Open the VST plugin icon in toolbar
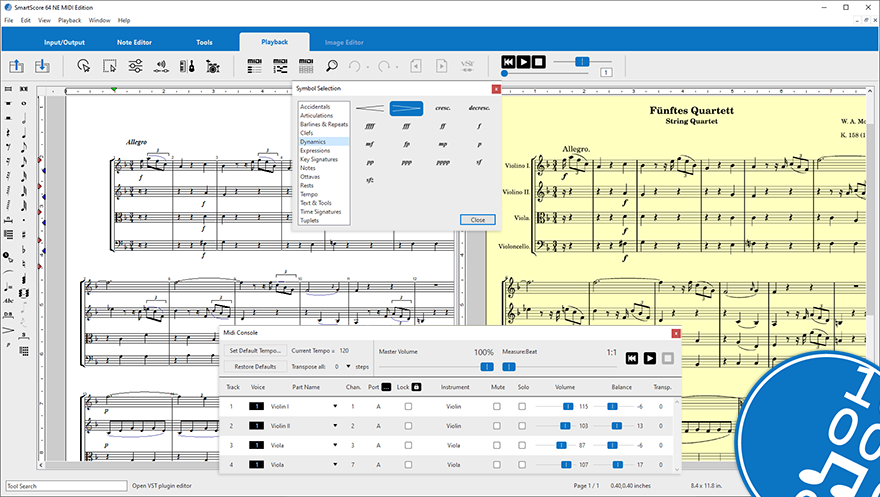Viewport: 880px width, 497px height. (468, 66)
